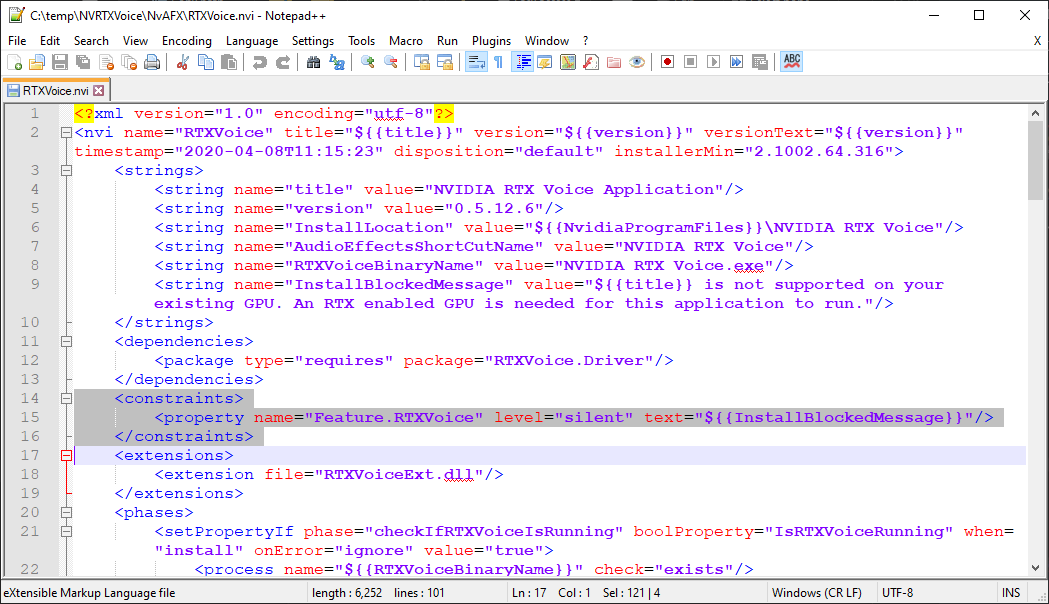The image size is (1049, 604).
Task: Zoom in with magnifier plus icon
Action: click(x=367, y=62)
